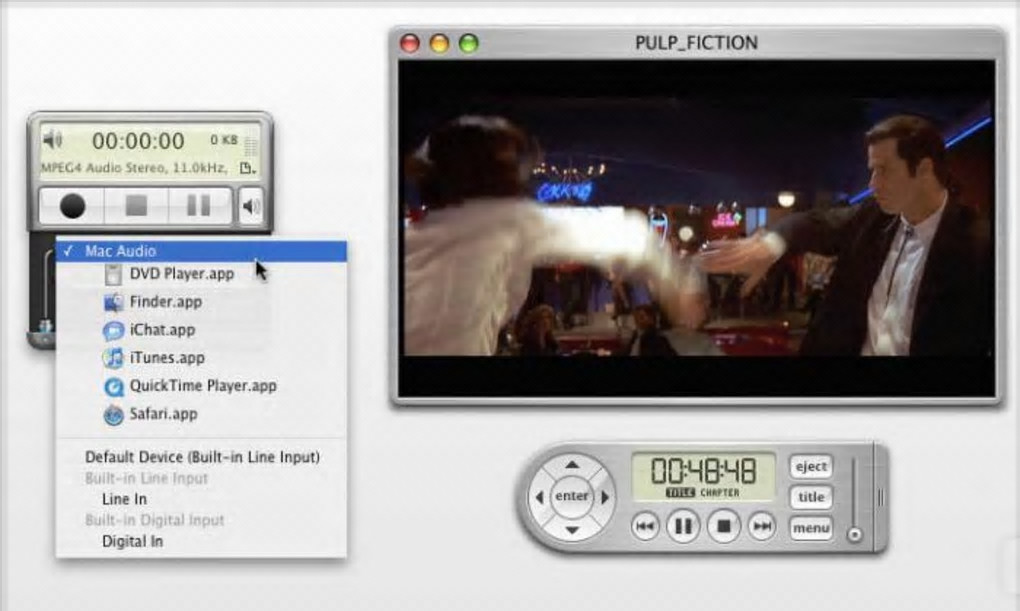This screenshot has height=611, width=1020.
Task: Open the DVD menu with menu button
Action: 811,528
